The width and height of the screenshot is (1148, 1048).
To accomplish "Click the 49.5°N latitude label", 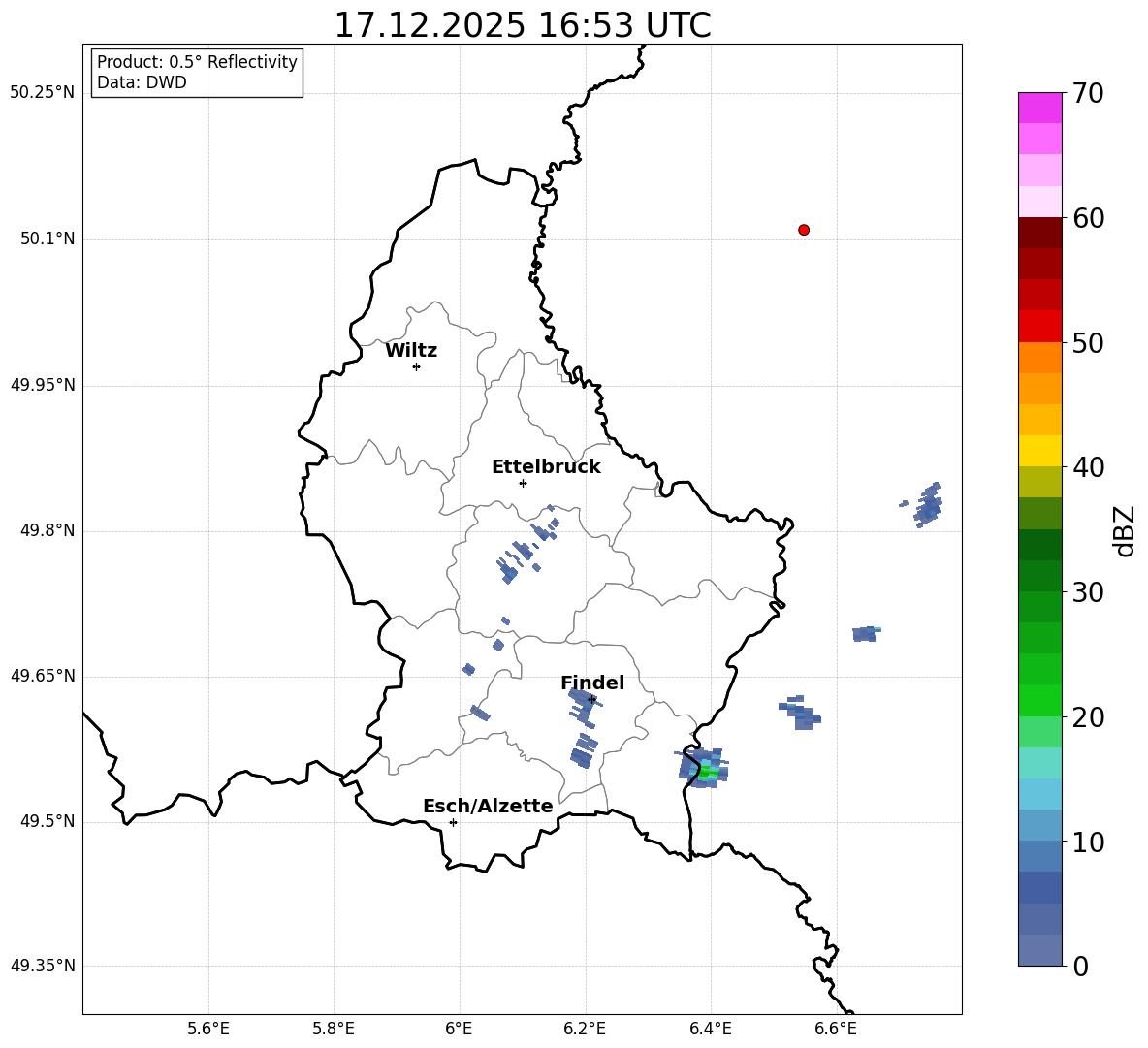I will (48, 821).
